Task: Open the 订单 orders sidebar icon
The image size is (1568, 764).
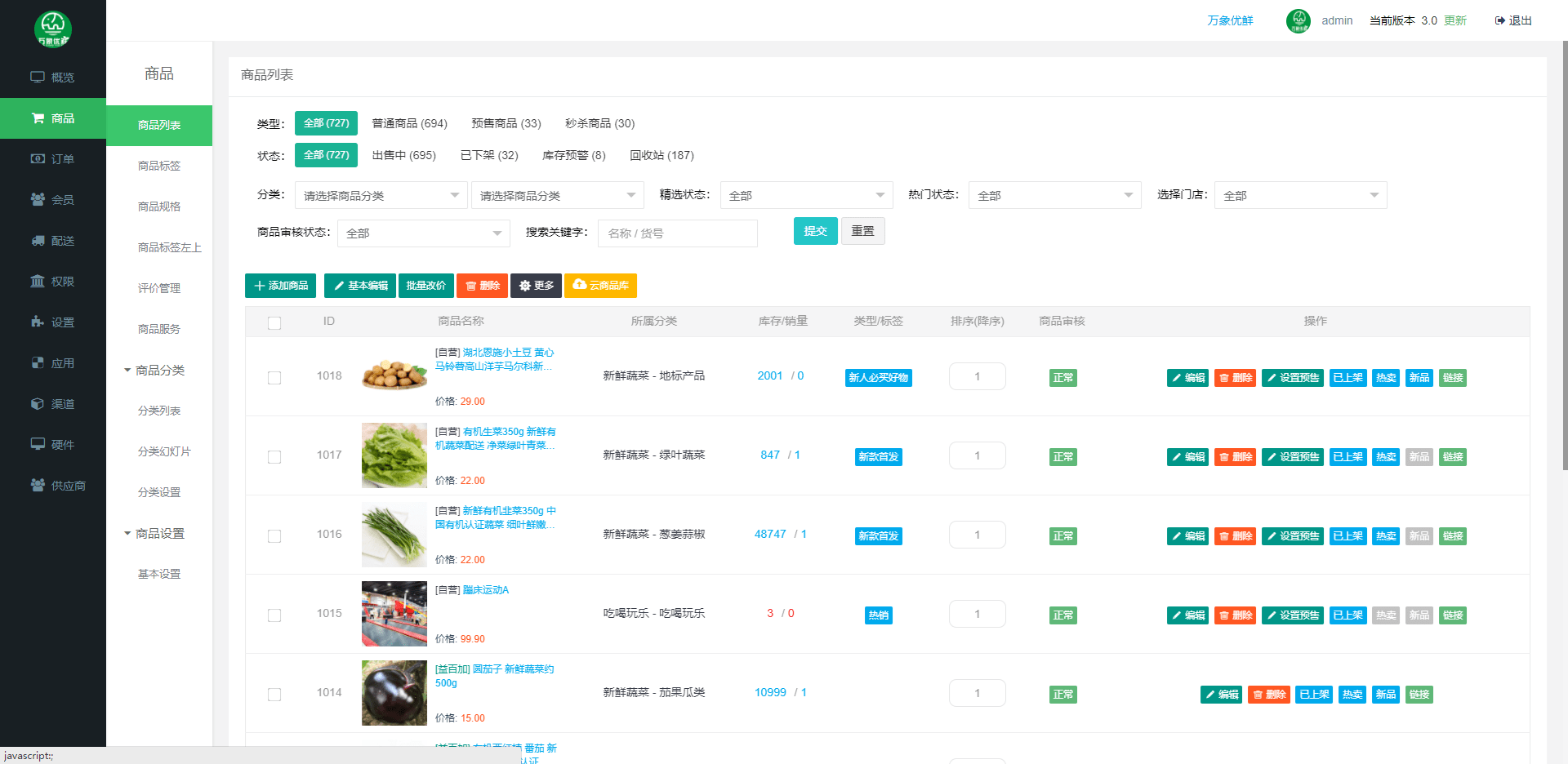Action: pos(38,159)
